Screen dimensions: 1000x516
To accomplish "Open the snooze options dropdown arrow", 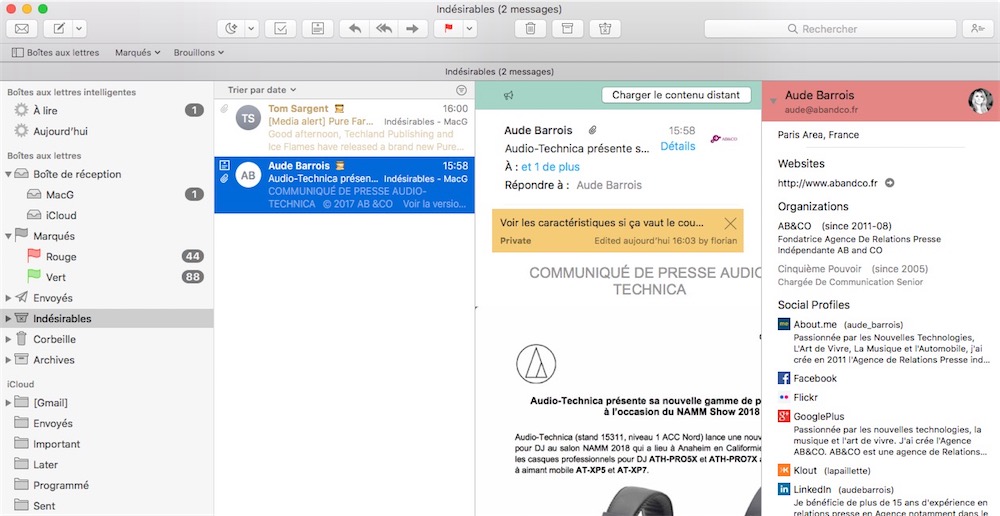I will [x=251, y=29].
